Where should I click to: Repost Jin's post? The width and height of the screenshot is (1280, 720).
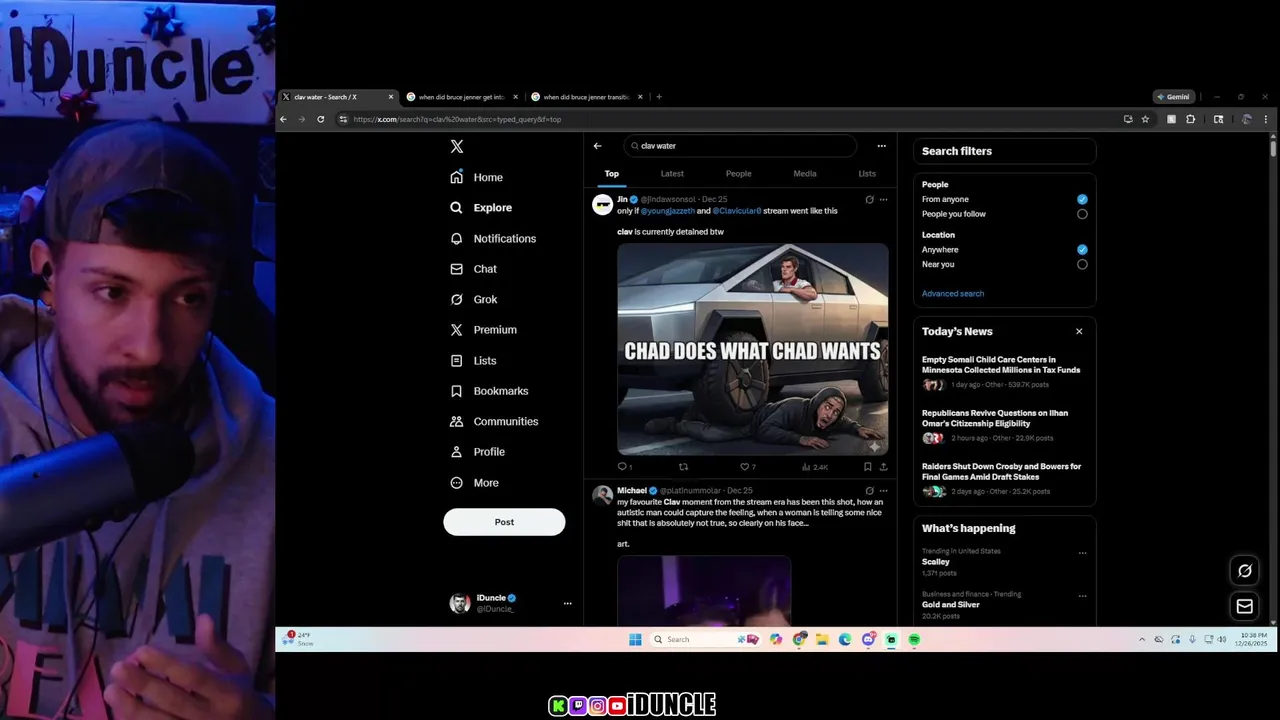click(x=683, y=467)
